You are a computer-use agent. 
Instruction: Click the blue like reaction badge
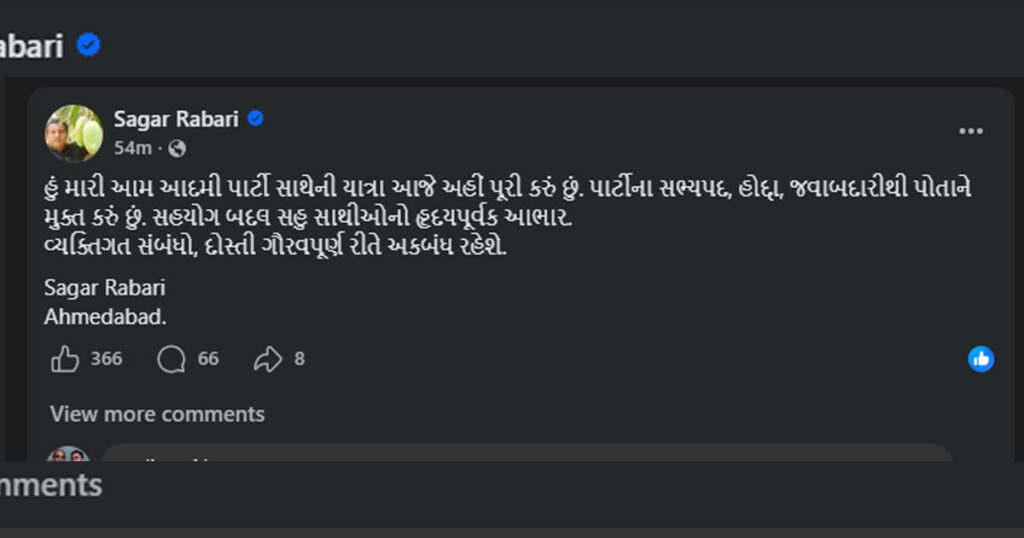point(981,359)
